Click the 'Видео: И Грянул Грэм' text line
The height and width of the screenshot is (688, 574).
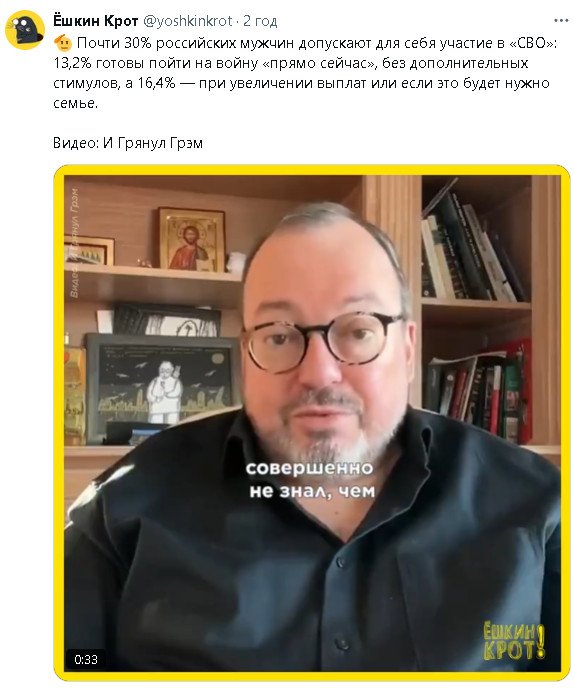128,143
